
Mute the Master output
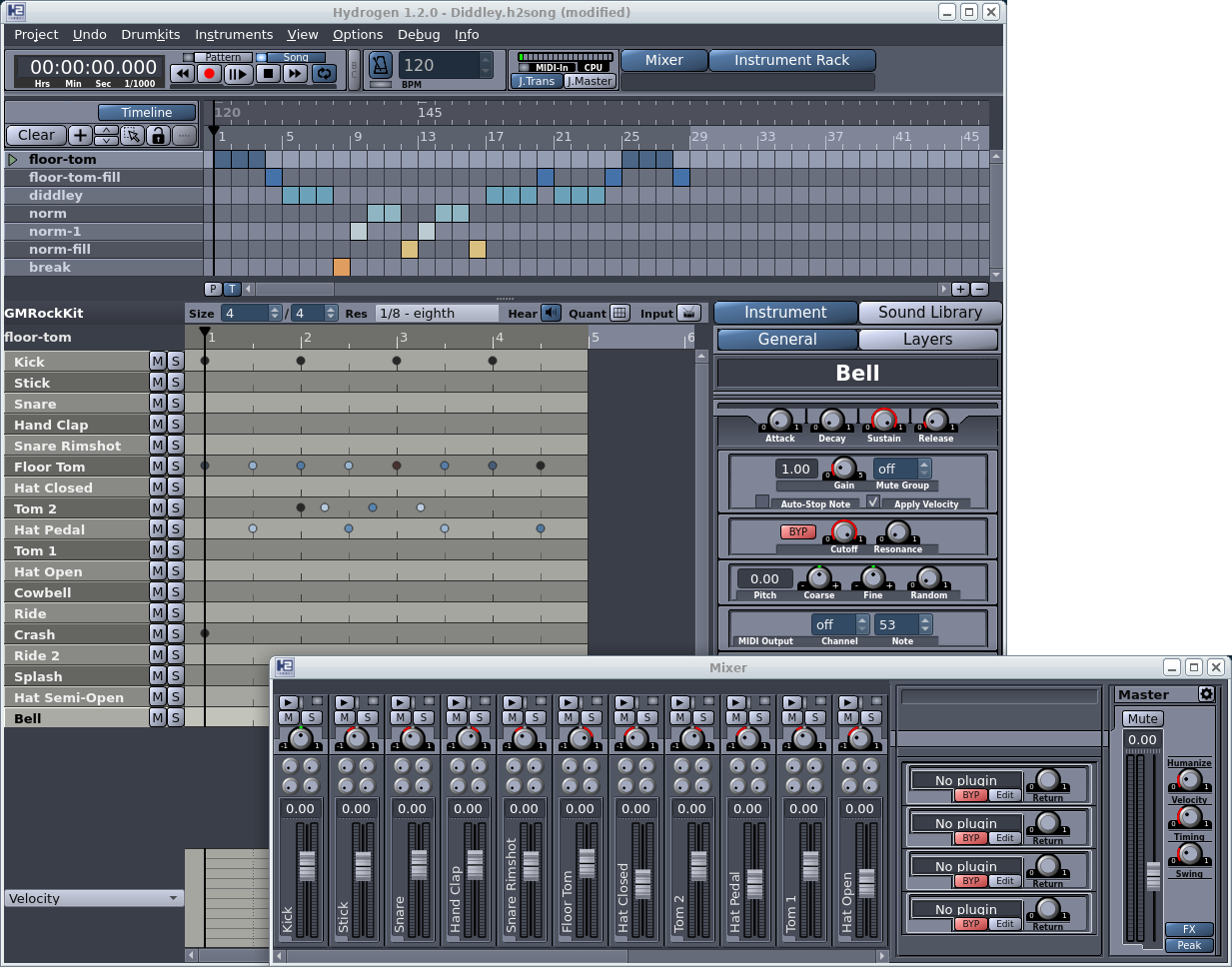[1142, 718]
